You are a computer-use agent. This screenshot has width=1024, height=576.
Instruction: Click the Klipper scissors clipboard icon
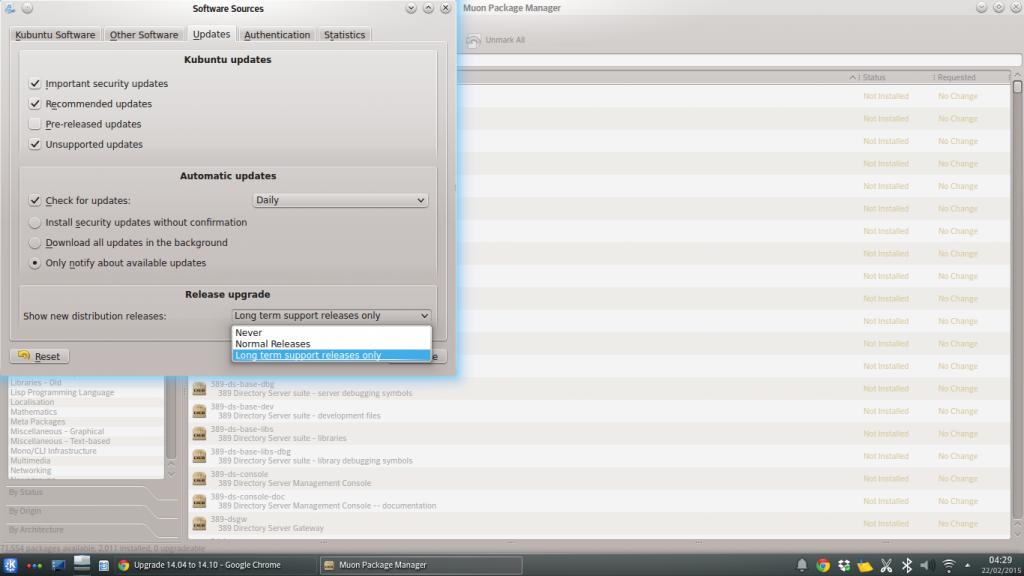tap(886, 565)
